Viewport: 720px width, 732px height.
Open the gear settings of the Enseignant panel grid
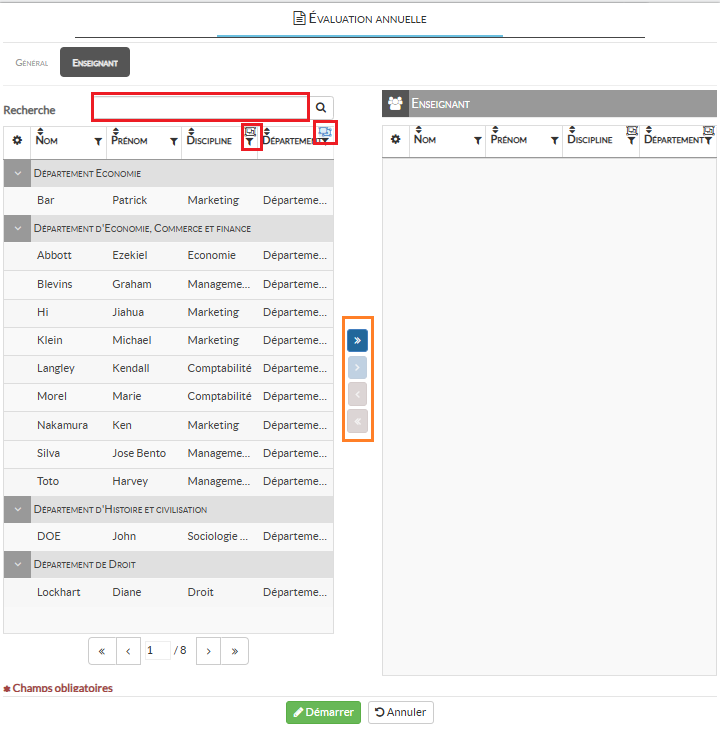(x=395, y=140)
